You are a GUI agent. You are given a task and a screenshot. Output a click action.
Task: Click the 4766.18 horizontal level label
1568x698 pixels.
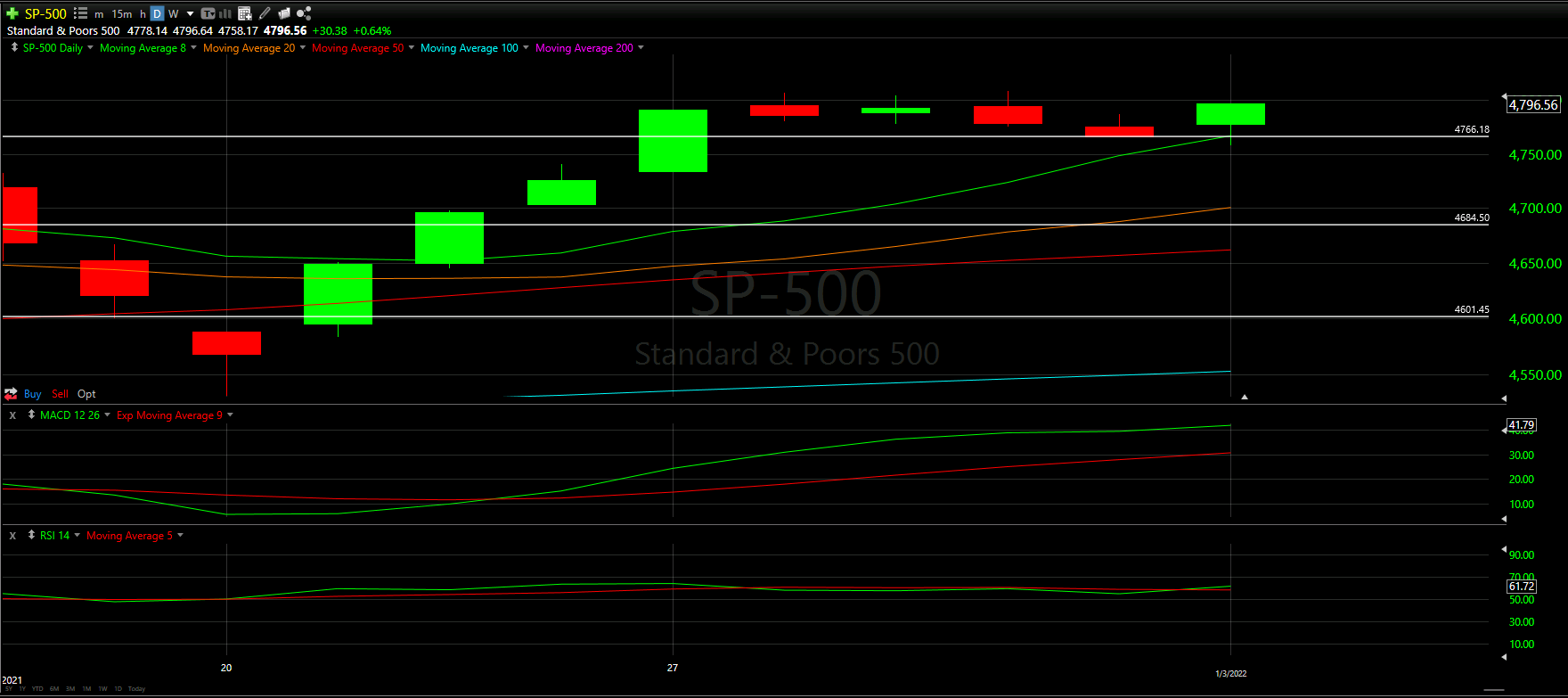tap(1472, 129)
